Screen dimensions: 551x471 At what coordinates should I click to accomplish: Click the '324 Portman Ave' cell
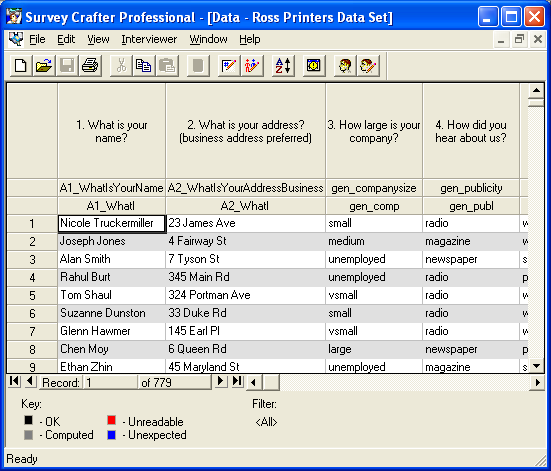pos(245,295)
